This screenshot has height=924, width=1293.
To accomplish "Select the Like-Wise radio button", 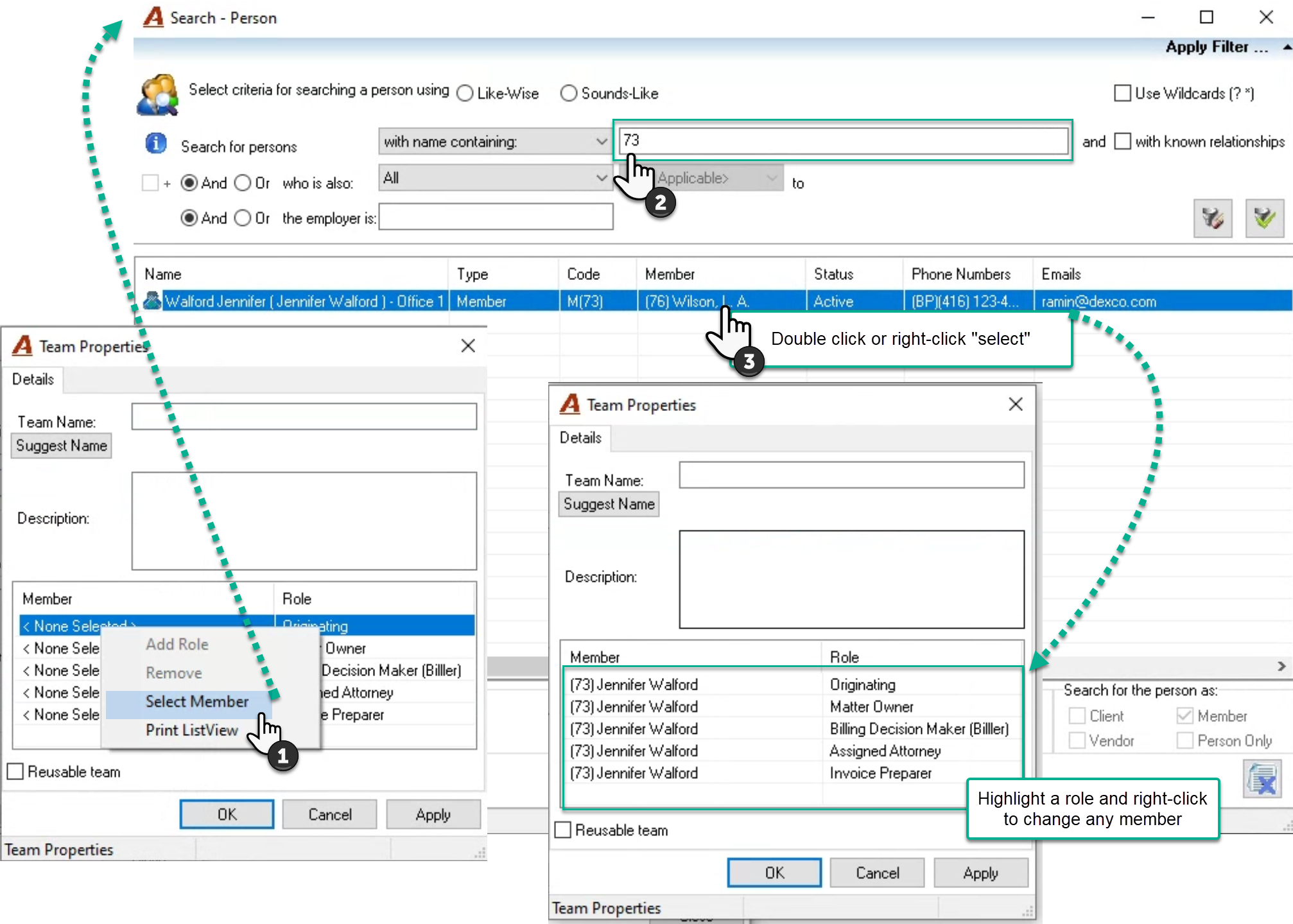I will (x=465, y=94).
